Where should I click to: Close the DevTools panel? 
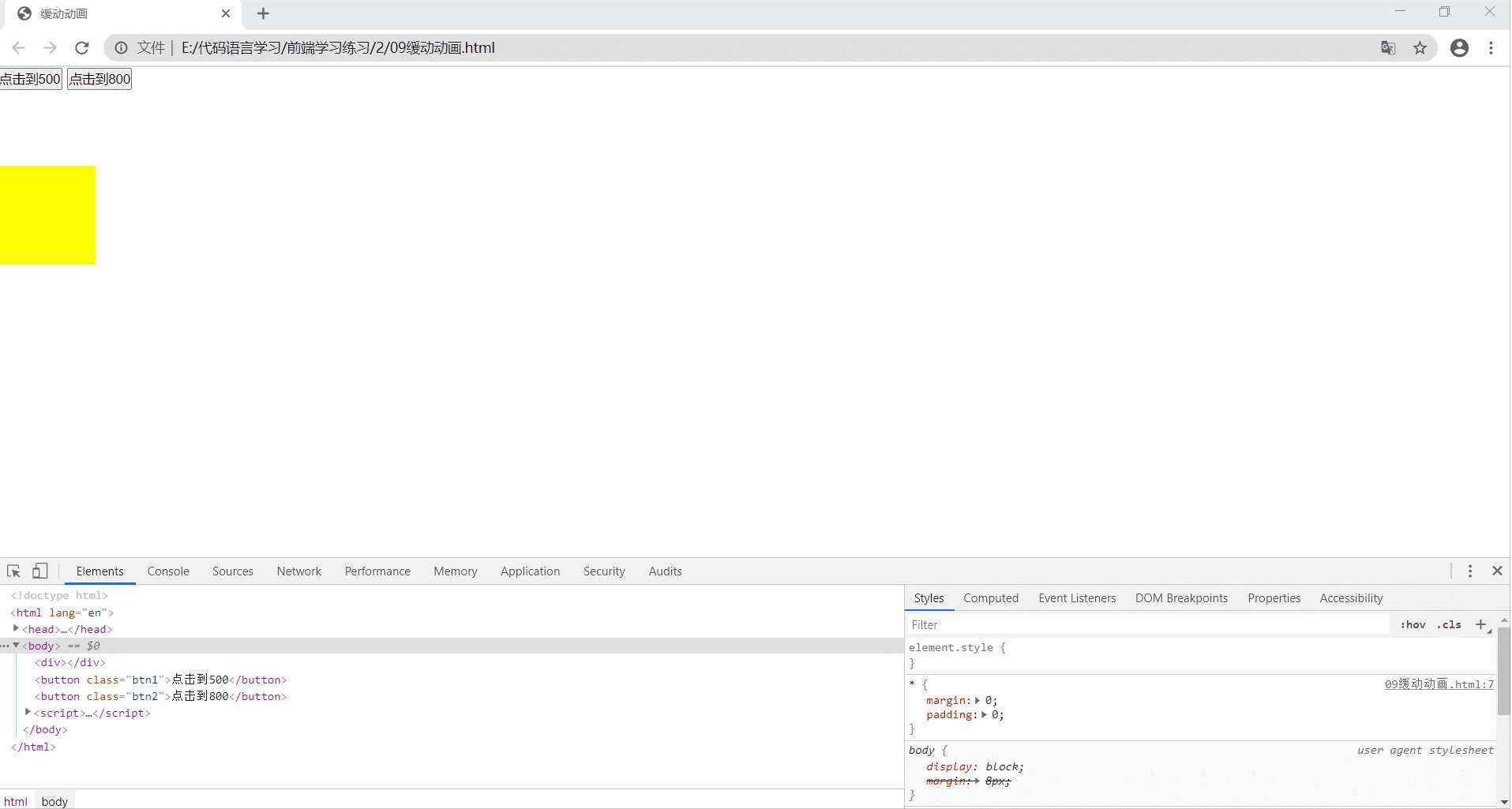(1496, 571)
